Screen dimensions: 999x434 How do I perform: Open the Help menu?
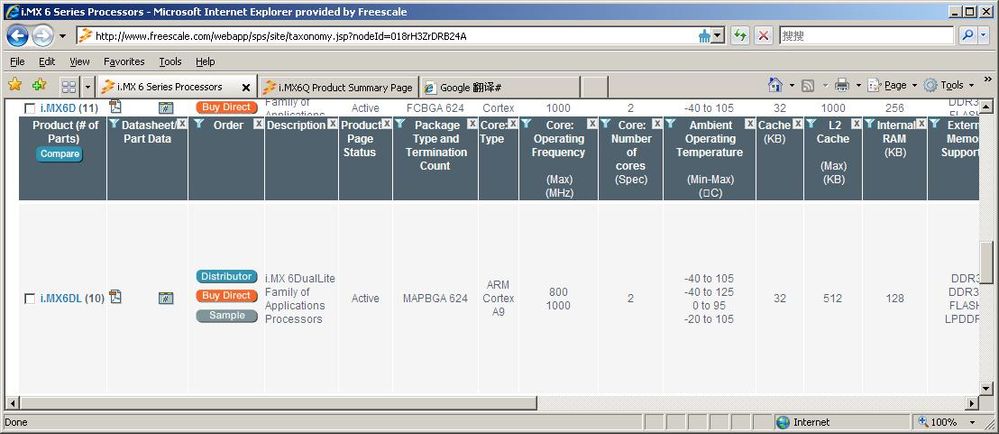click(x=205, y=62)
